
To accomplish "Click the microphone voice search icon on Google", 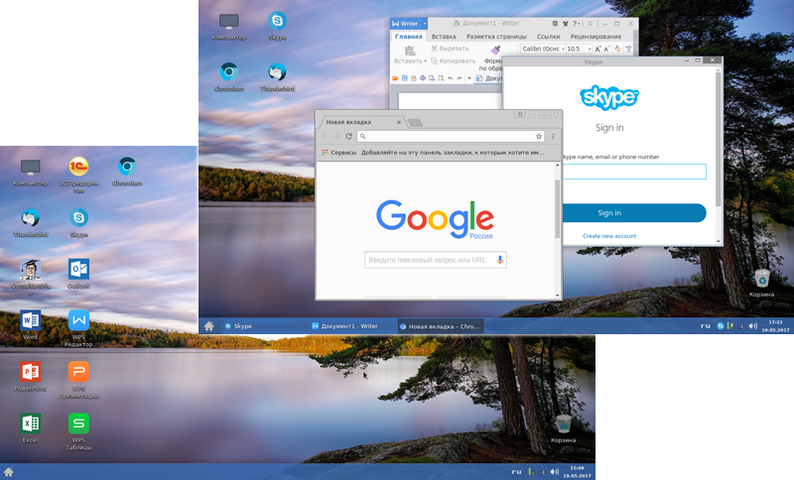I will pyautogui.click(x=500, y=260).
